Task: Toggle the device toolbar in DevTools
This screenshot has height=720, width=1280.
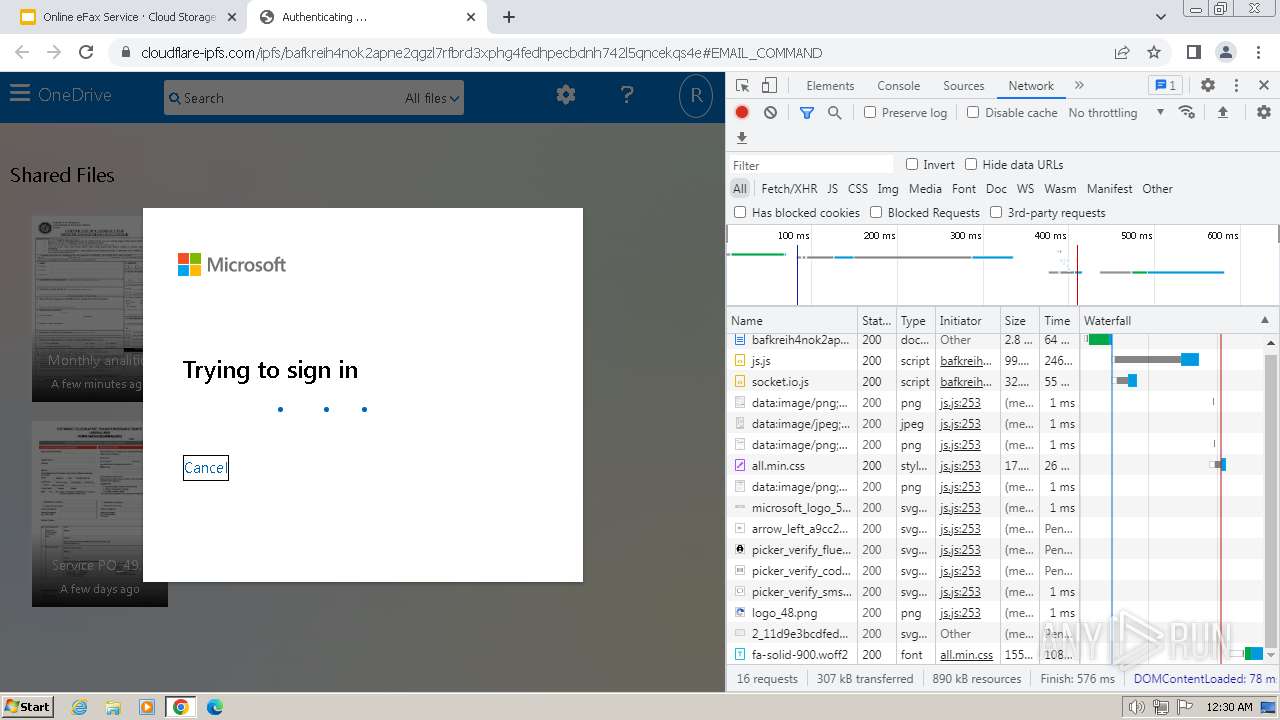Action: [x=769, y=86]
